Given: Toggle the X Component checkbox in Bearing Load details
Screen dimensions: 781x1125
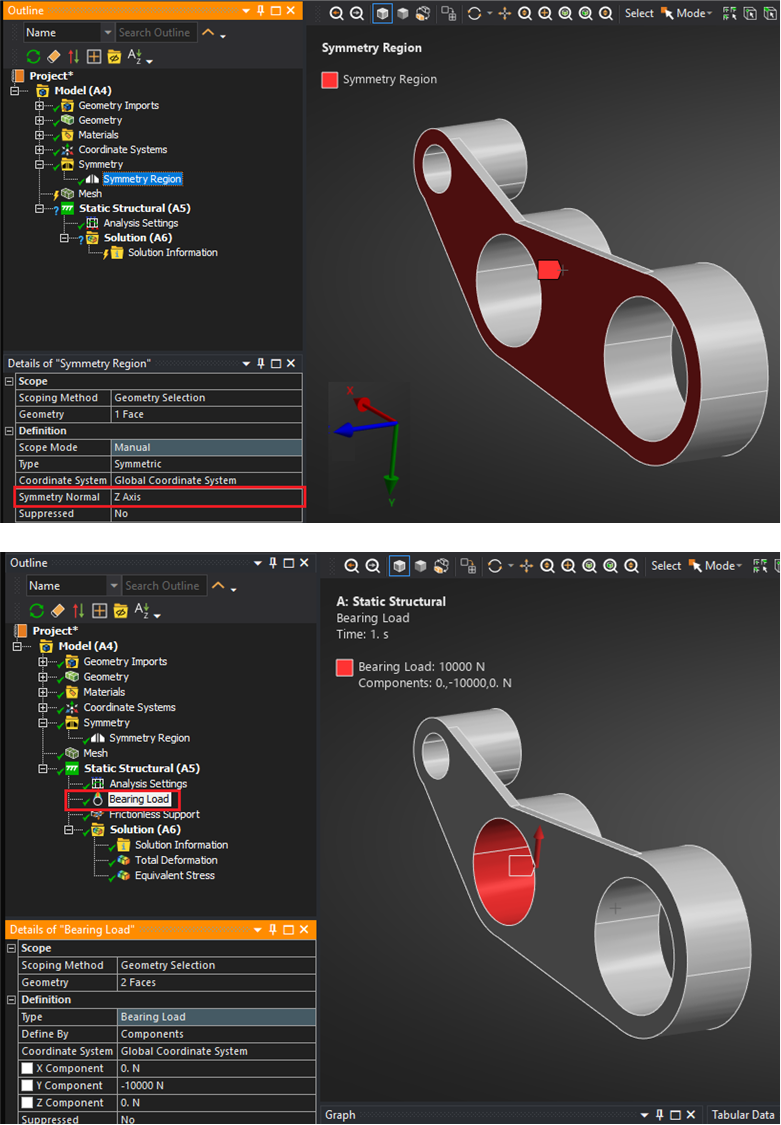Looking at the screenshot, I should click(x=27, y=1068).
